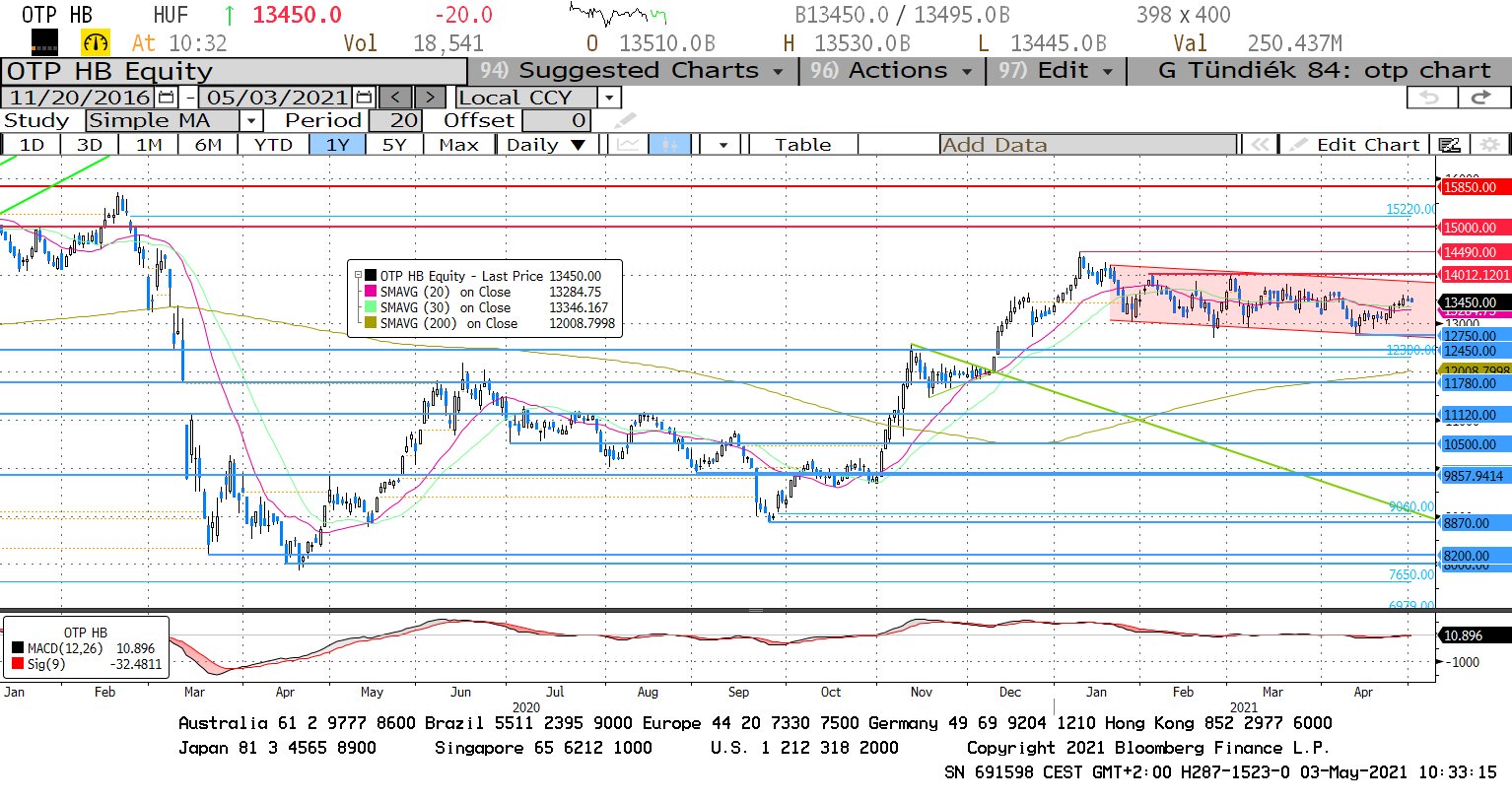Image resolution: width=1512 pixels, height=801 pixels.
Task: Click the start date 11/20/2016 field
Action: point(79,98)
